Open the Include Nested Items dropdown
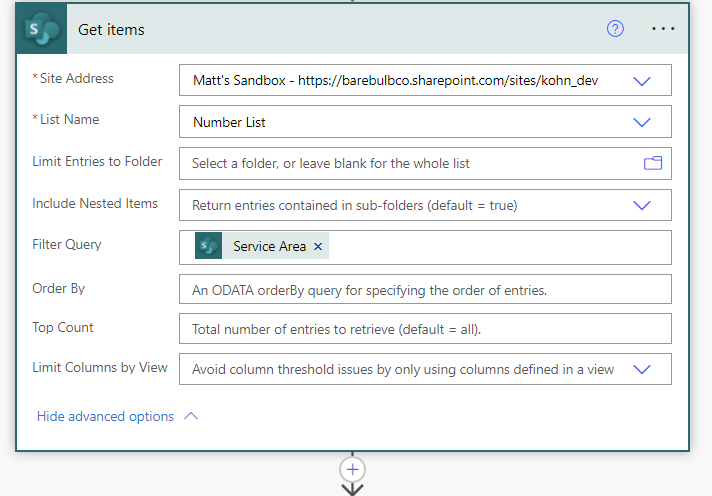712x496 pixels. (x=642, y=205)
